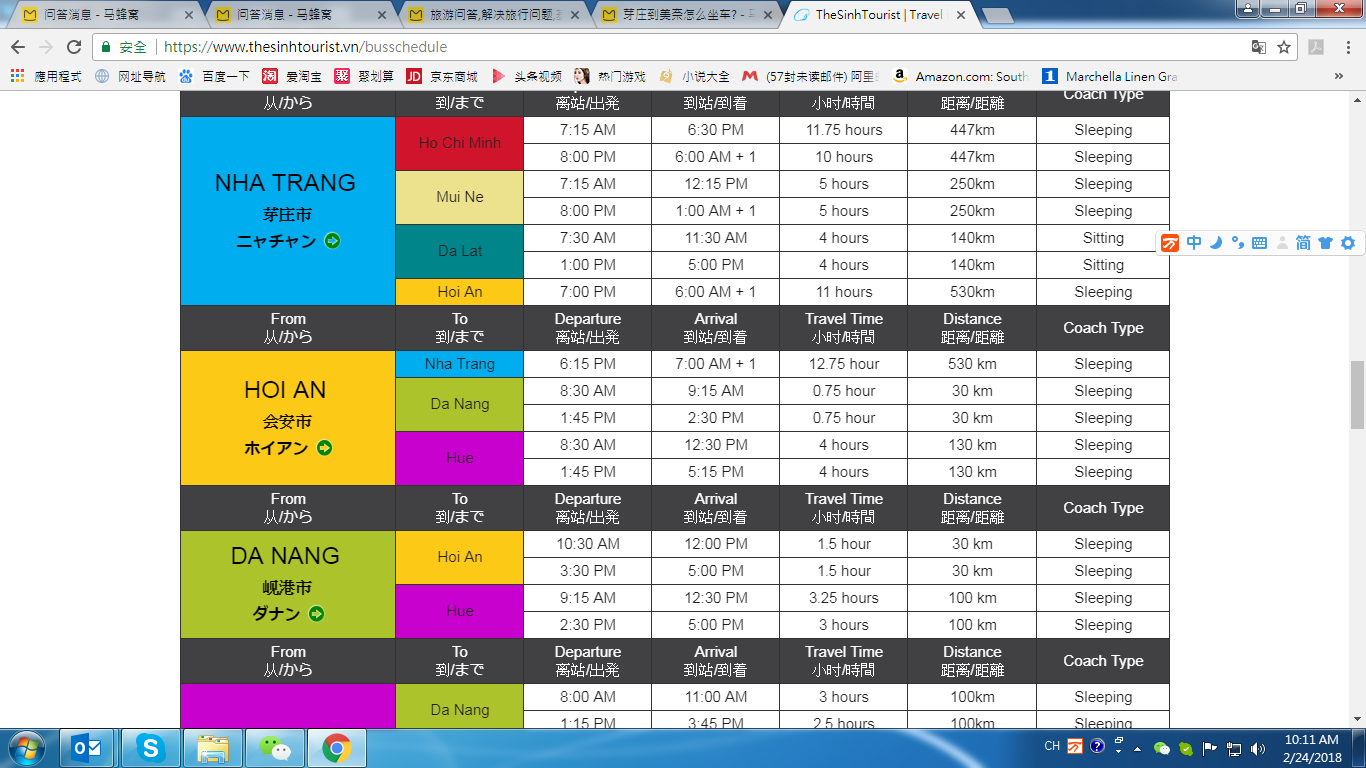Expand the bookmarks bar overflow chevron
The height and width of the screenshot is (768, 1366).
1339,76
